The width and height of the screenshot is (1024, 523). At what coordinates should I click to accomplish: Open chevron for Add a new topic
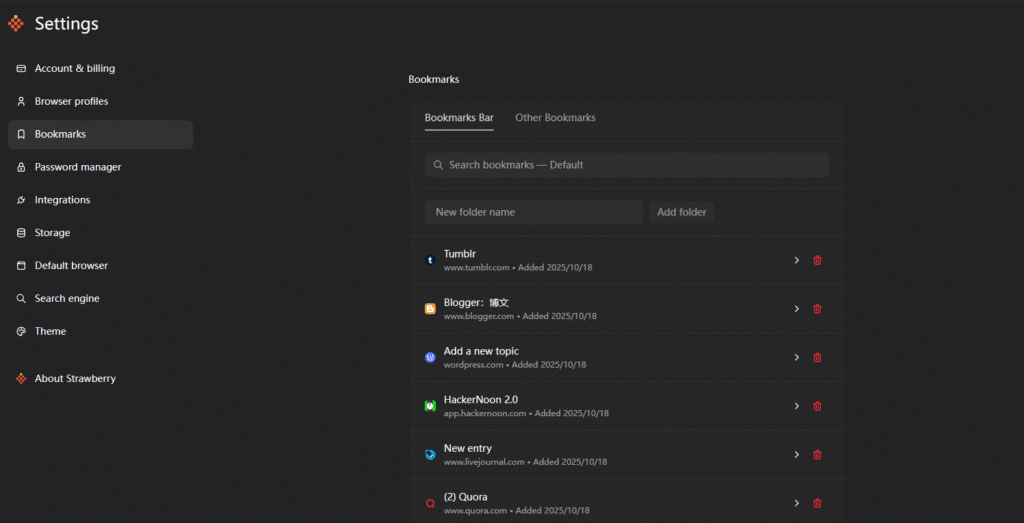(x=797, y=357)
